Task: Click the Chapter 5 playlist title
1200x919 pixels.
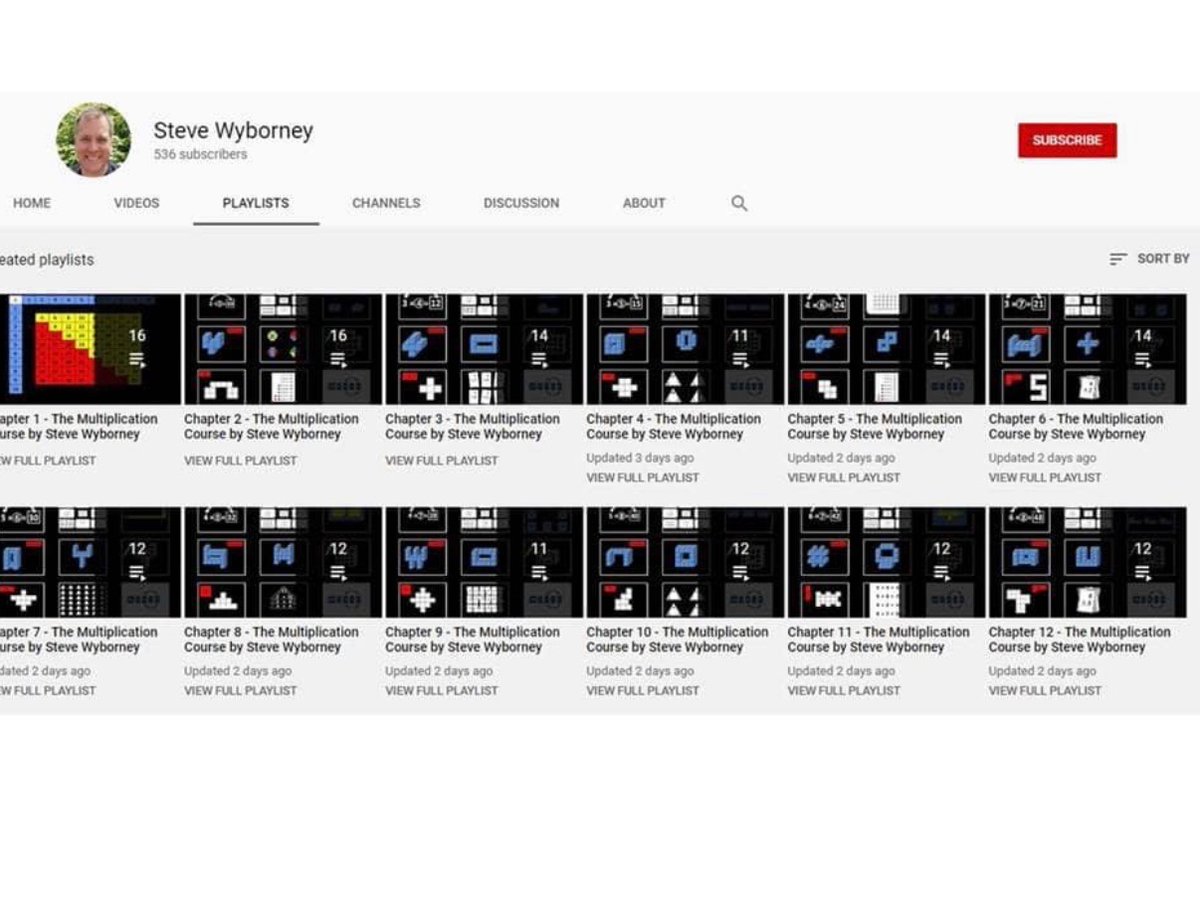Action: click(x=875, y=427)
